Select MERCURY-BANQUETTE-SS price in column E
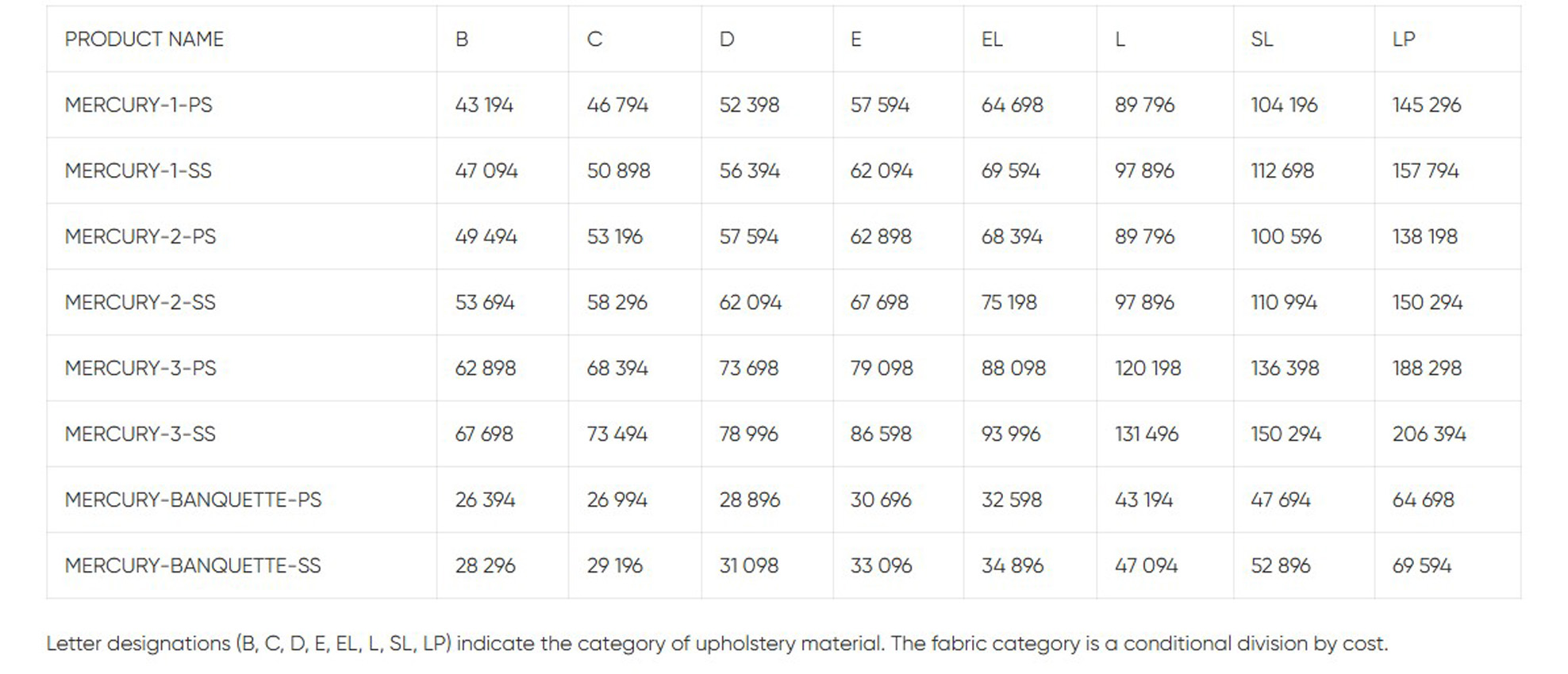The width and height of the screenshot is (1568, 674). pos(881,565)
